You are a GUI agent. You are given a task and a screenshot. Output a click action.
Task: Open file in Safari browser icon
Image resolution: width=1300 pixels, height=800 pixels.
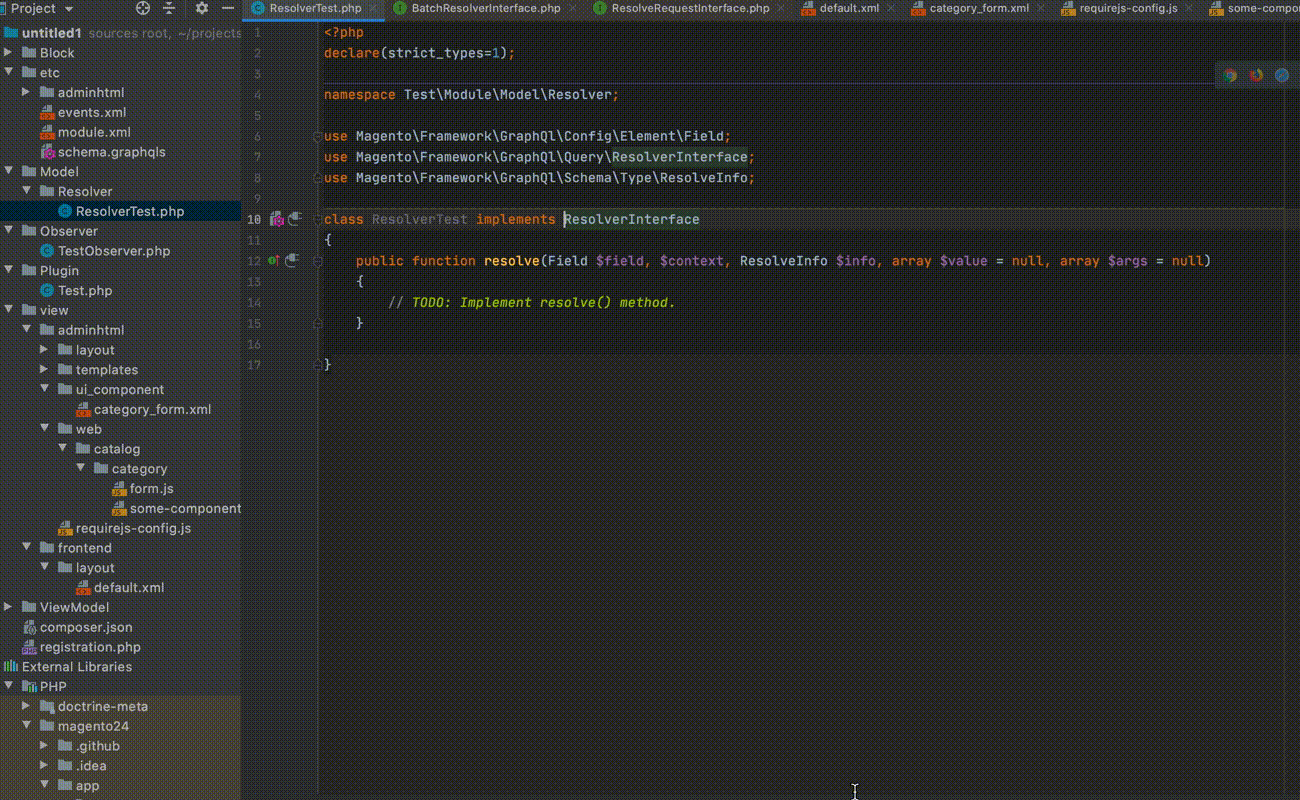point(1282,75)
